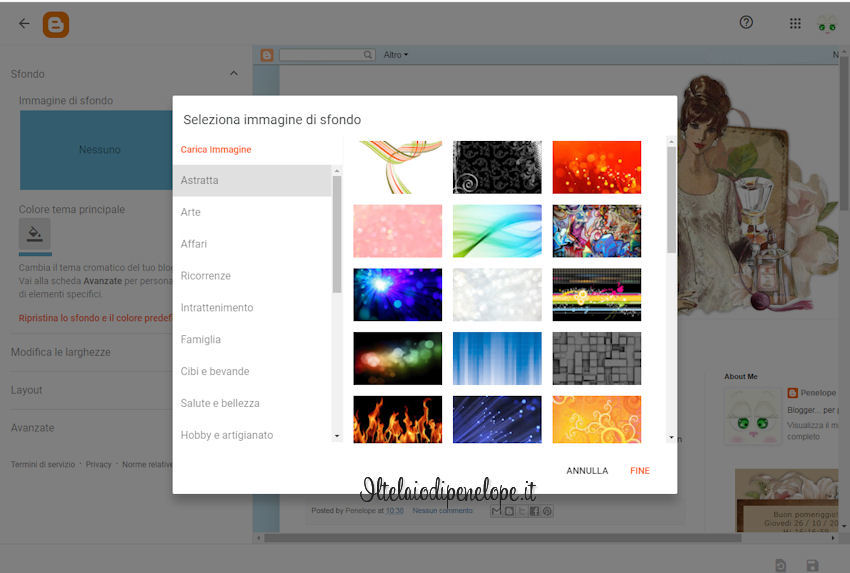Image resolution: width=850 pixels, height=573 pixels.
Task: Click the orange Blogger logo
Action: (x=56, y=24)
